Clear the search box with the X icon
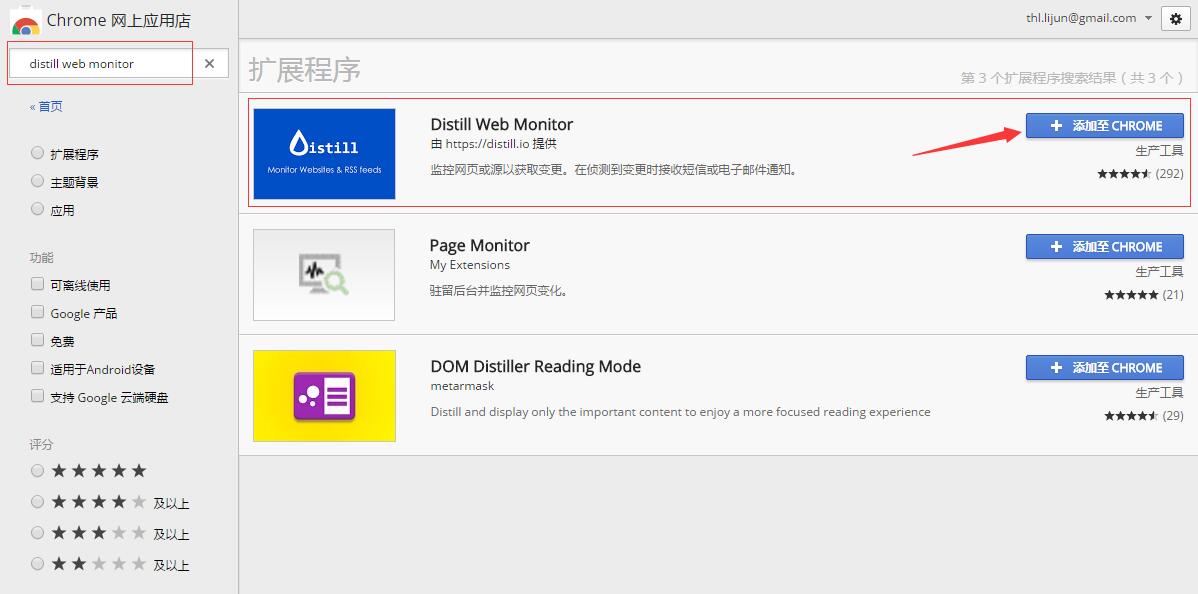Image resolution: width=1198 pixels, height=594 pixels. click(209, 63)
